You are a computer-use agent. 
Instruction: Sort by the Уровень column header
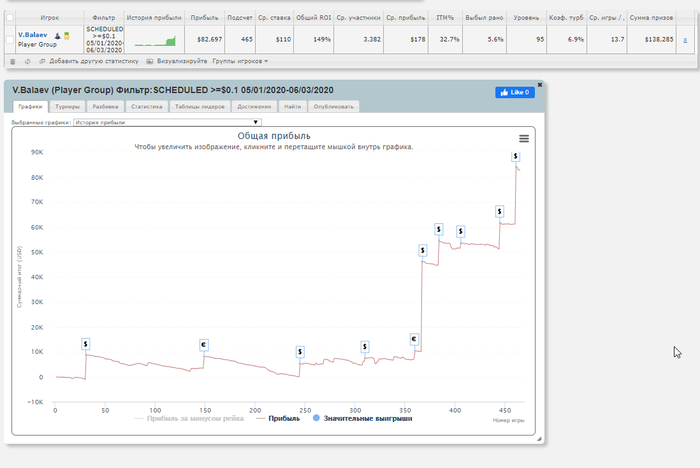coord(526,18)
